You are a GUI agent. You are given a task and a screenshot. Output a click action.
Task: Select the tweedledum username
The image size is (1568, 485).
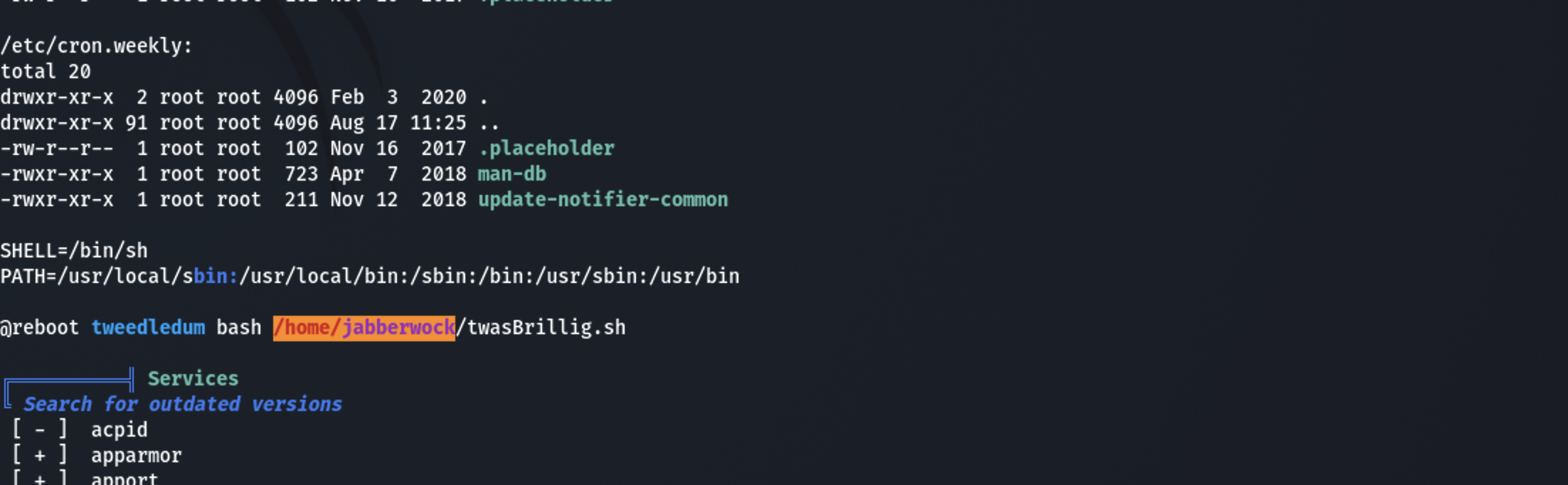click(148, 328)
